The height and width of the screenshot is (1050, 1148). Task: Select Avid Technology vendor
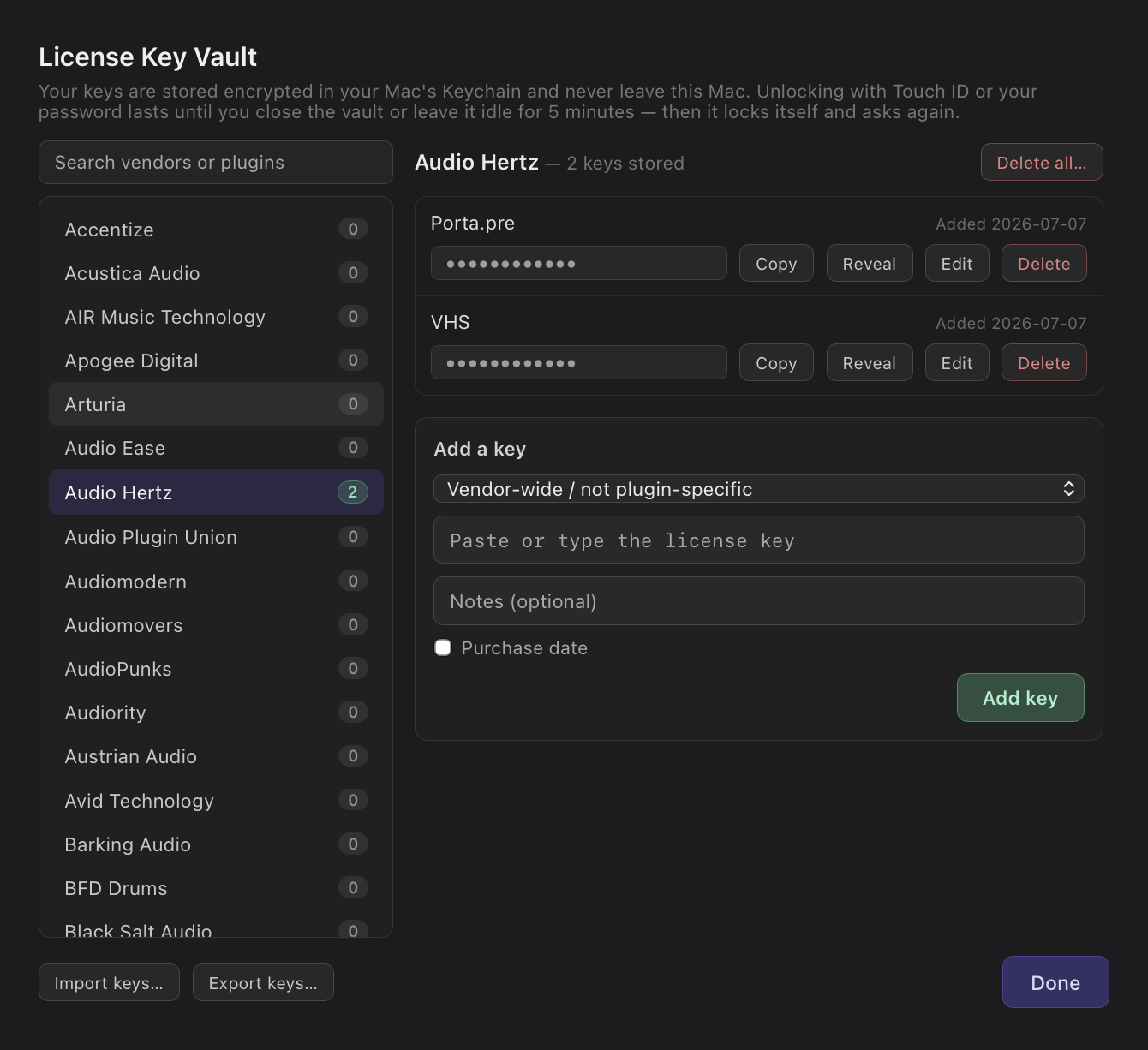(216, 801)
